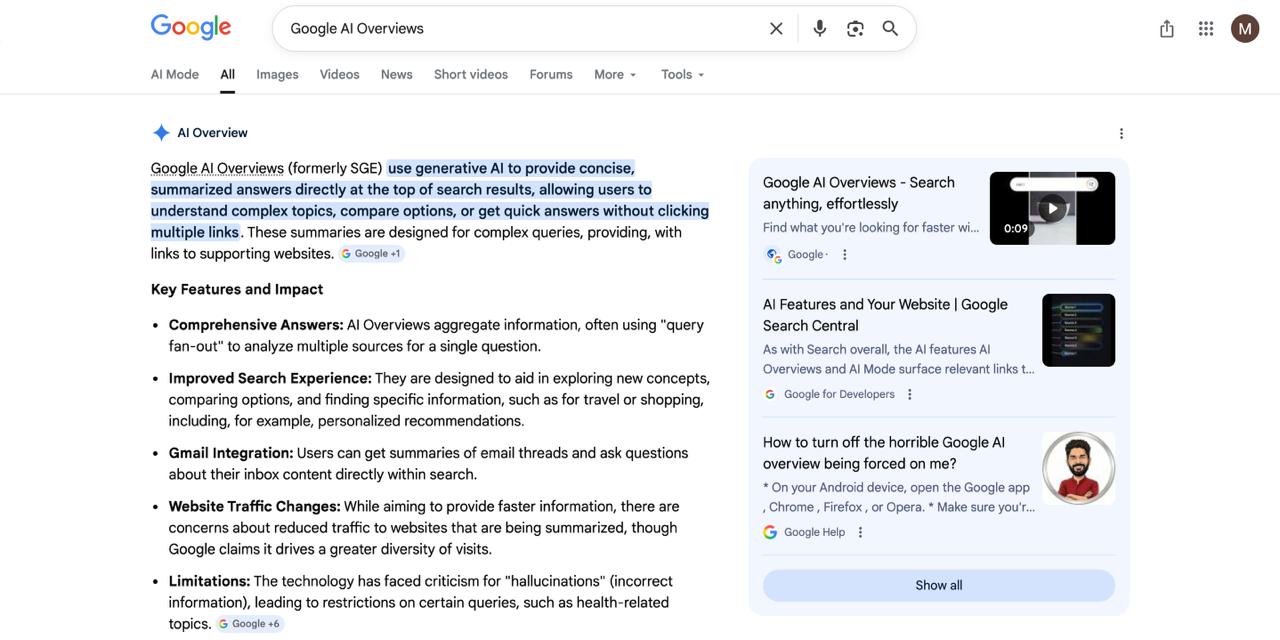The image size is (1280, 640).
Task: Switch to the Forums tab
Action: [551, 75]
